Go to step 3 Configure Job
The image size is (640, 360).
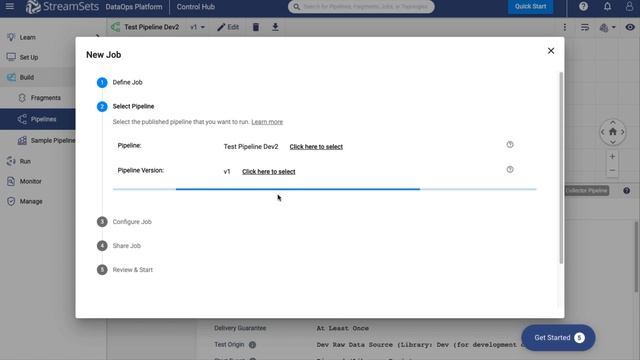coord(124,222)
